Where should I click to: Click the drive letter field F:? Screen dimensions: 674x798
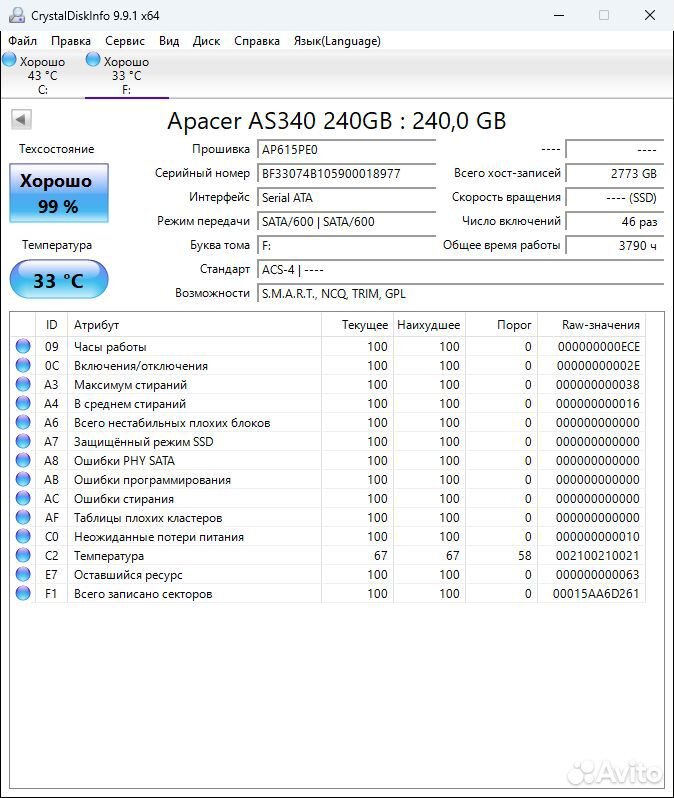click(x=347, y=246)
